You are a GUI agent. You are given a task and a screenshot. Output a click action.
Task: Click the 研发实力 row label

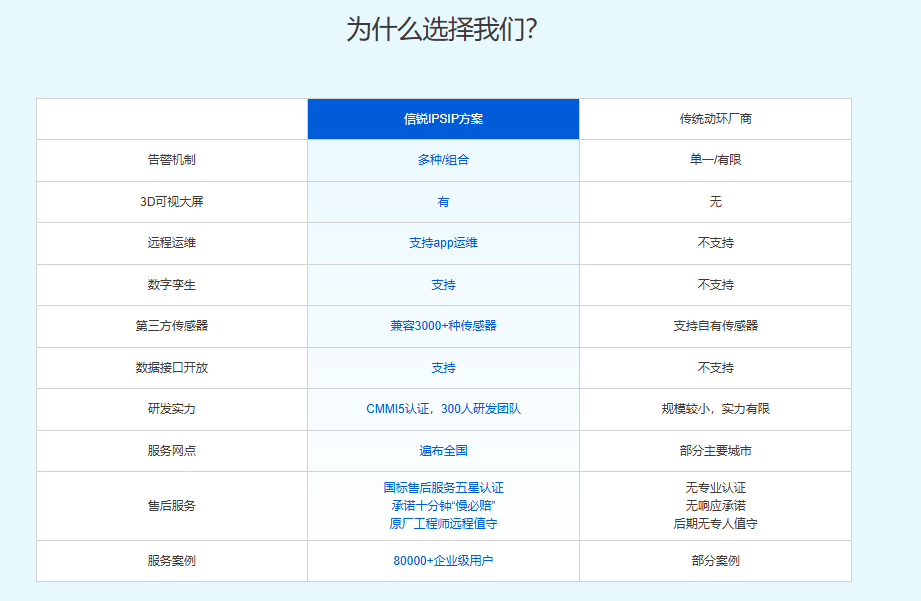click(172, 409)
